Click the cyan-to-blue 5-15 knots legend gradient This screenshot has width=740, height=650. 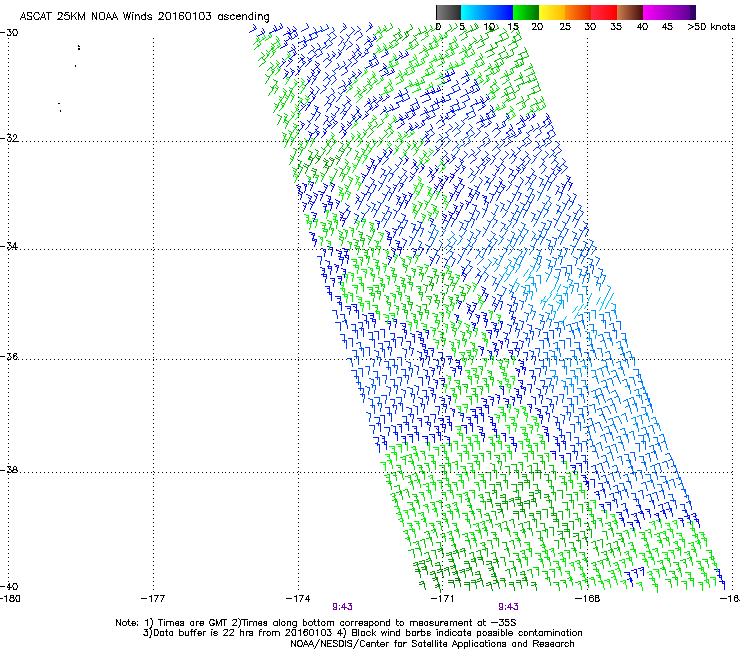[487, 12]
